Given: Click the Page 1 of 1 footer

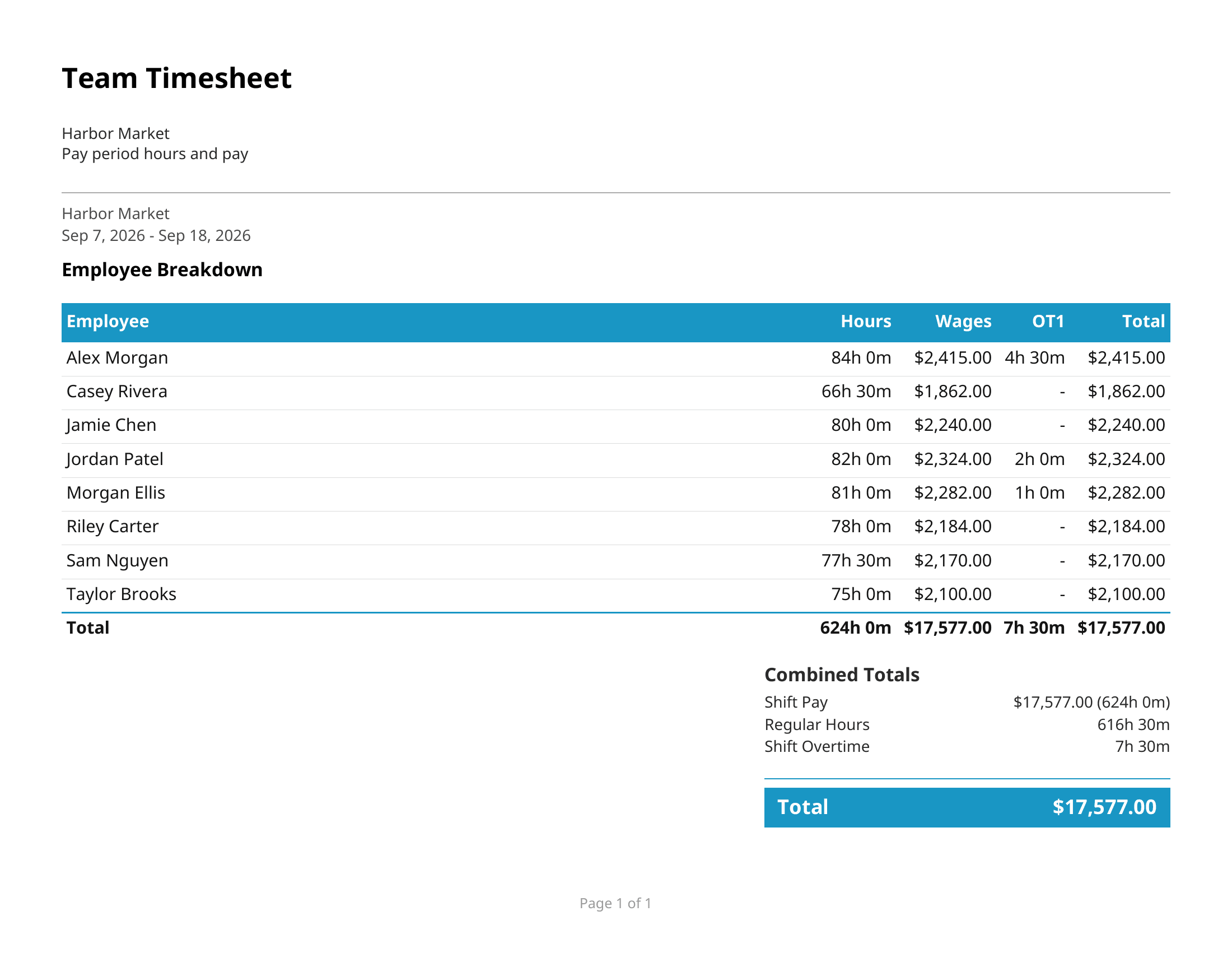Looking at the screenshot, I should (x=615, y=904).
